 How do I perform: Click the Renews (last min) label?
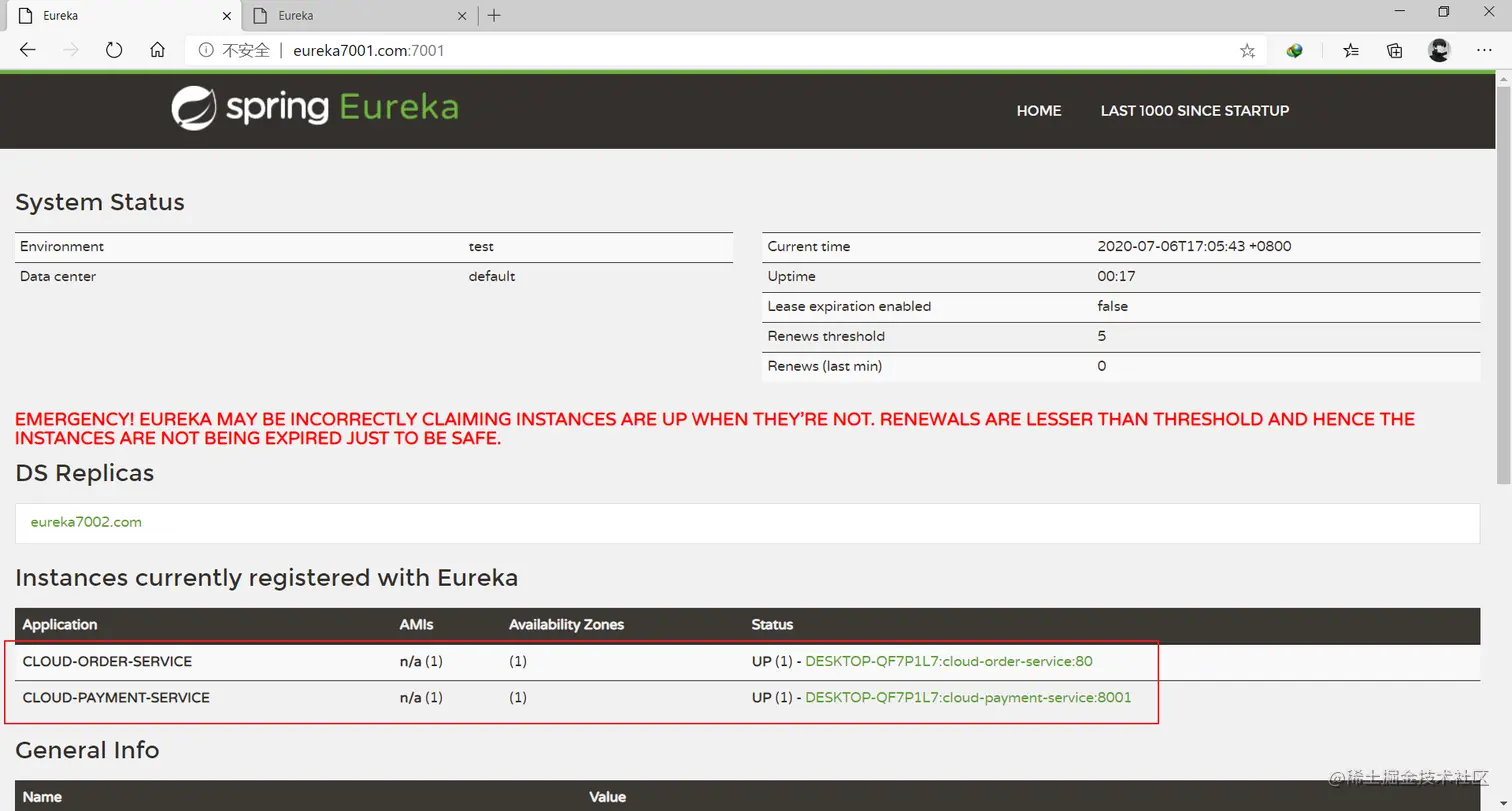tap(825, 366)
